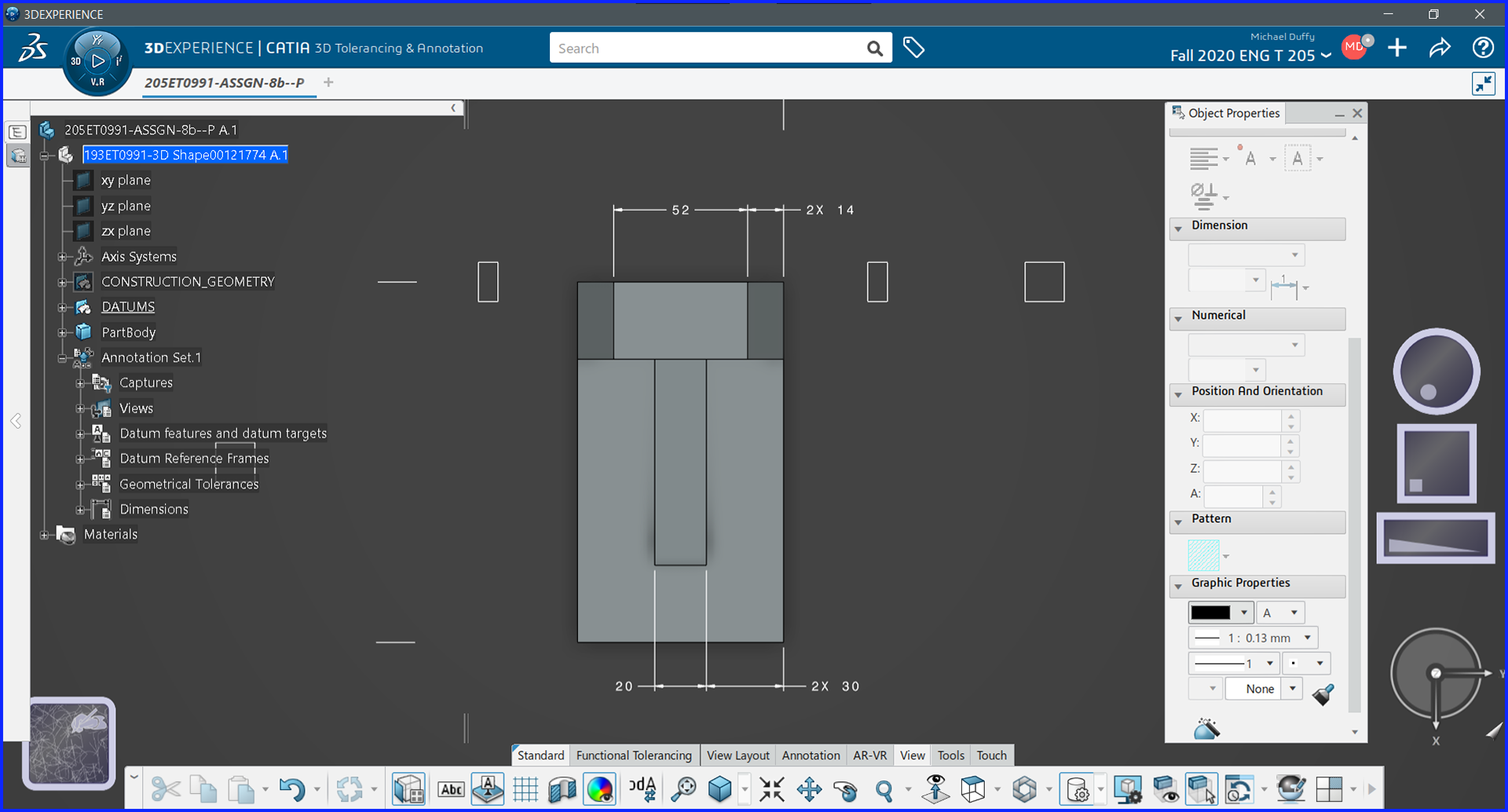This screenshot has height=812, width=1508.
Task: Click the hatched Pattern swatch
Action: (x=1204, y=555)
